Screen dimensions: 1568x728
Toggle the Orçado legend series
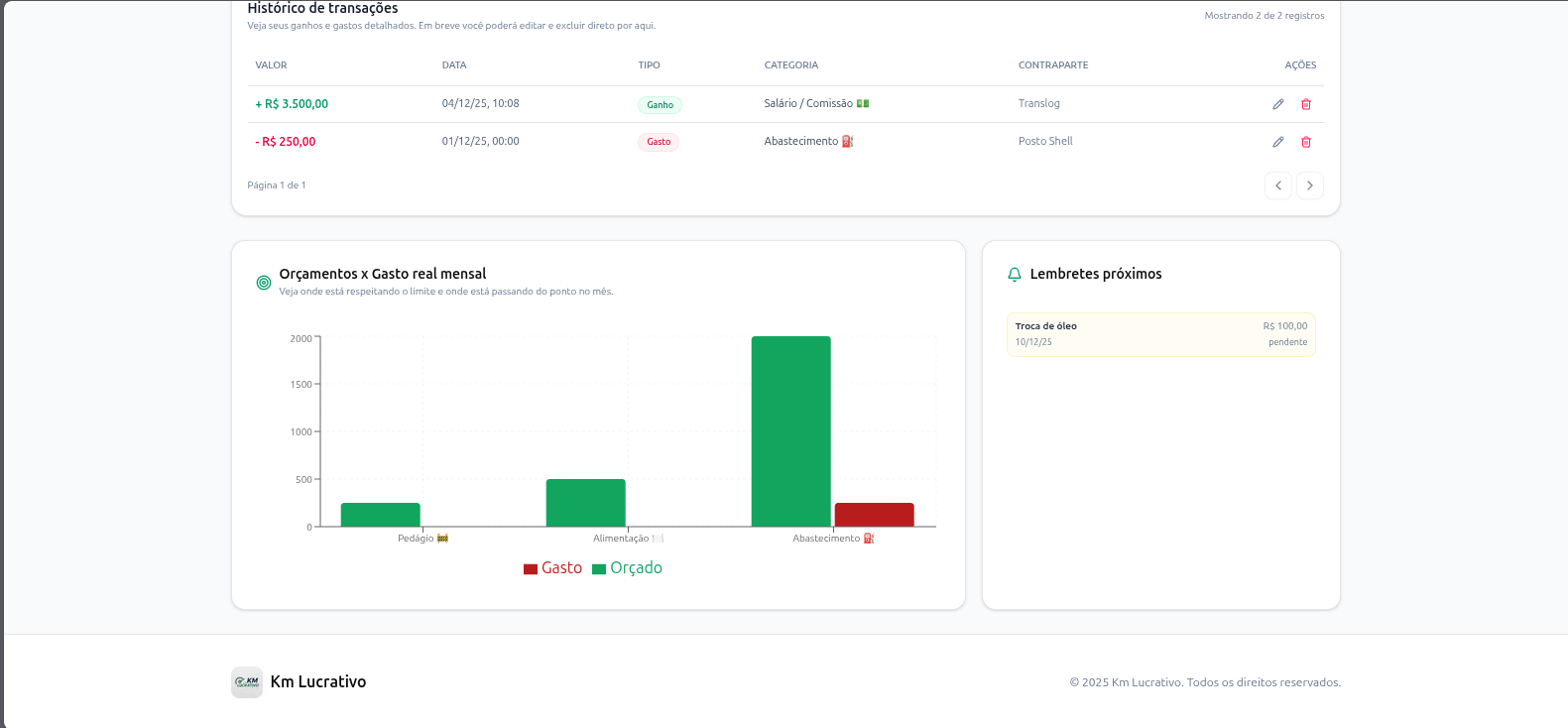pos(627,568)
